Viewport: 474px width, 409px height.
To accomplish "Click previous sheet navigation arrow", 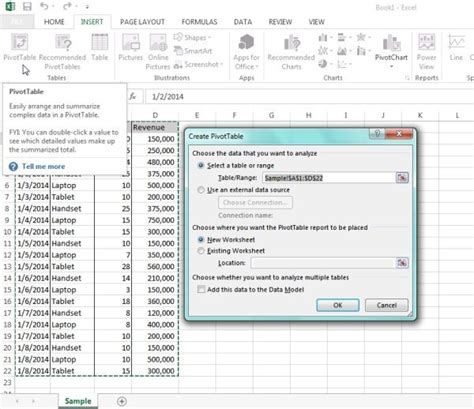I will click(17, 401).
